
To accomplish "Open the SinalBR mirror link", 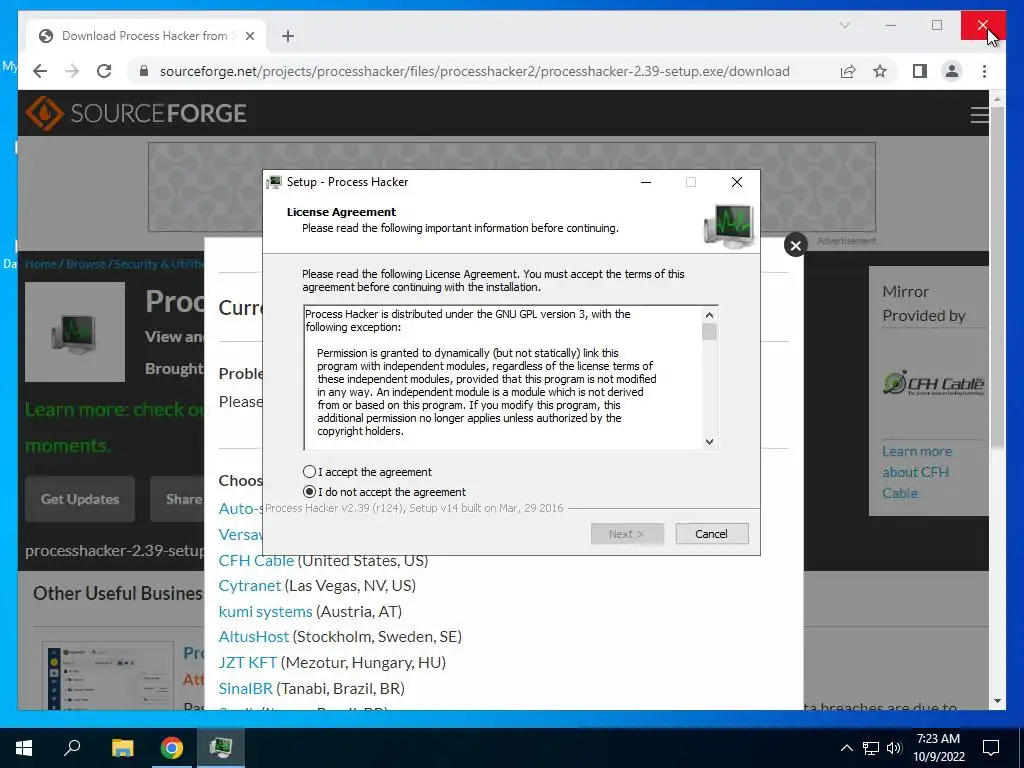I will click(x=246, y=688).
